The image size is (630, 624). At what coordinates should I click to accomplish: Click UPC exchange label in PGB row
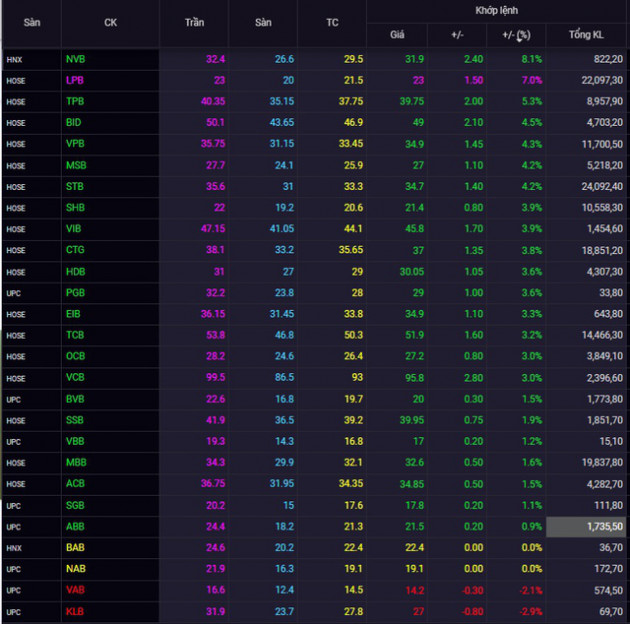pyautogui.click(x=13, y=293)
